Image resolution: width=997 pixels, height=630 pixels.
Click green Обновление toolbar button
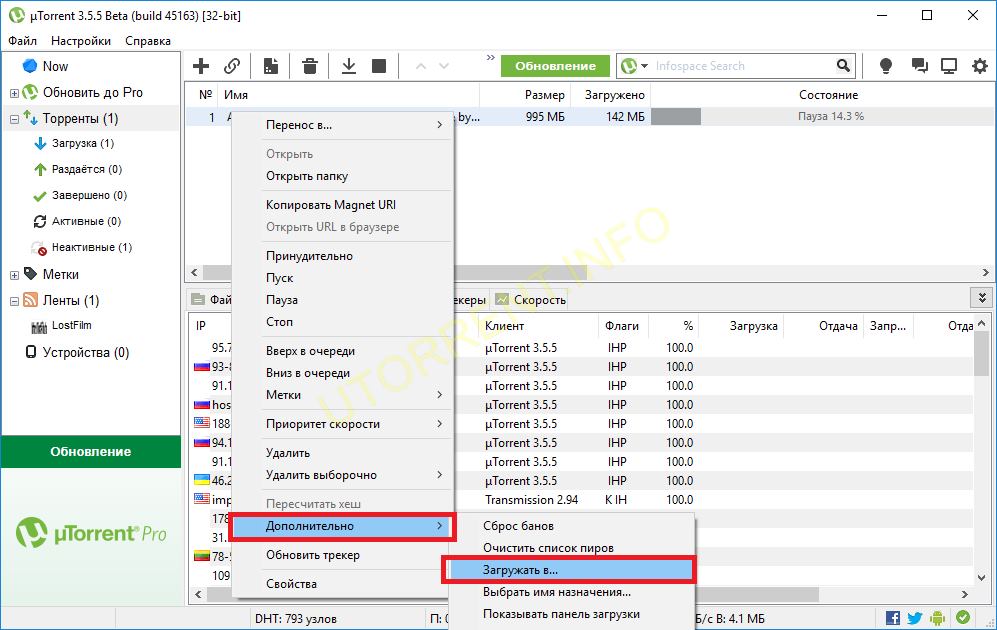click(555, 66)
